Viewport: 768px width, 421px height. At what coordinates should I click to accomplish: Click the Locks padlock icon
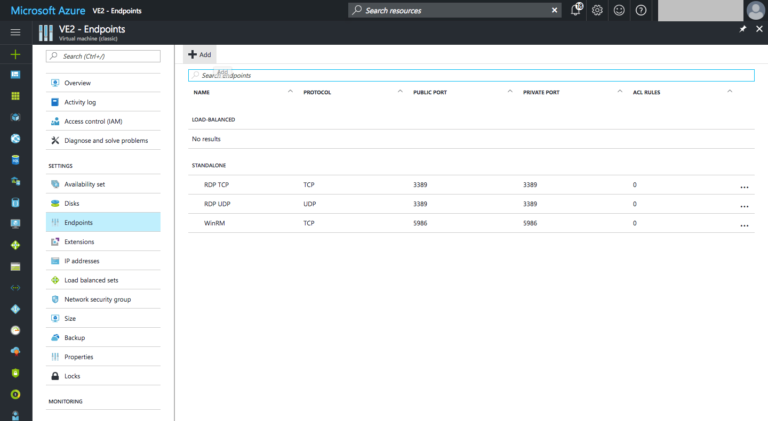[x=55, y=376]
